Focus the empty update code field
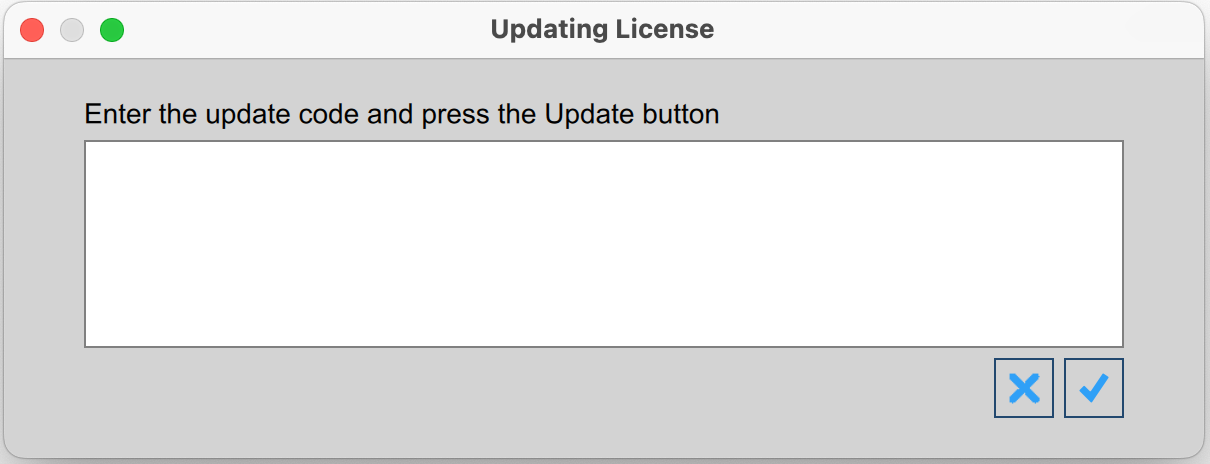1210x464 pixels. coord(604,244)
